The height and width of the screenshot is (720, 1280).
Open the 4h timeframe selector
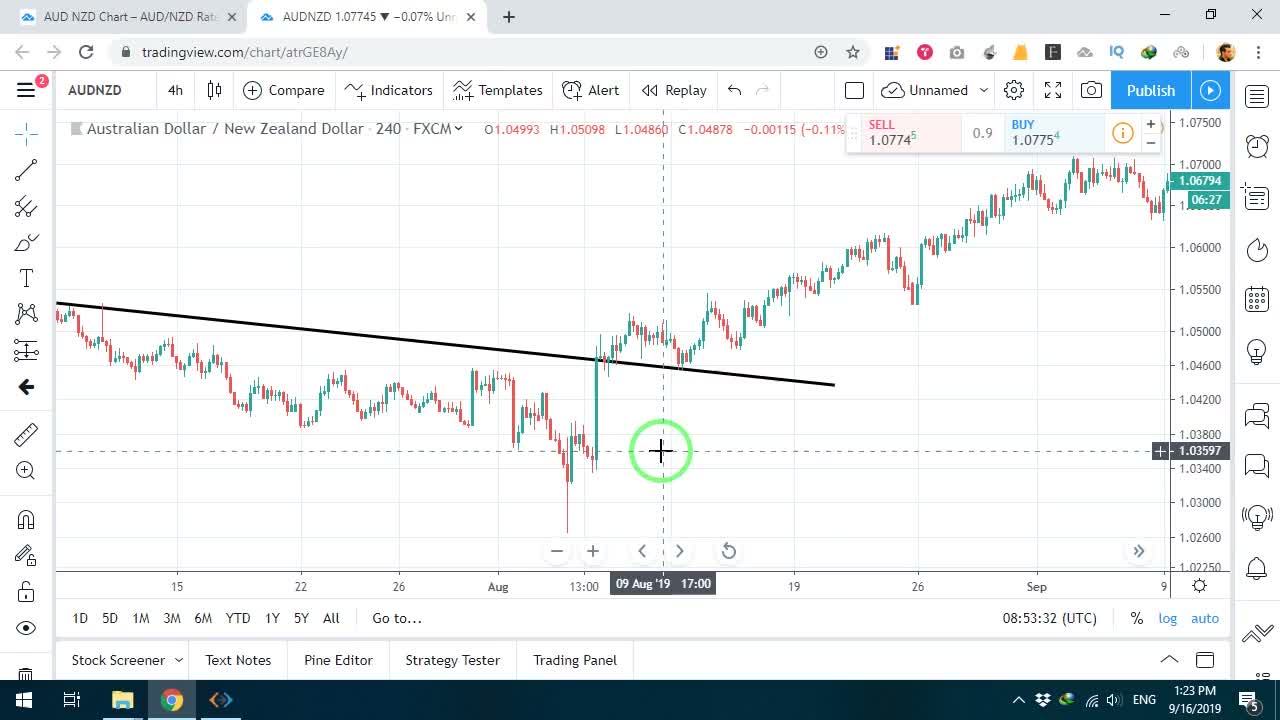[175, 90]
